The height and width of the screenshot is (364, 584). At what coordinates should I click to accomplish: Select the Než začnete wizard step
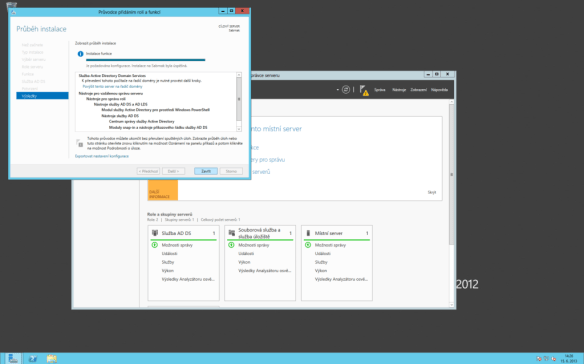[32, 45]
